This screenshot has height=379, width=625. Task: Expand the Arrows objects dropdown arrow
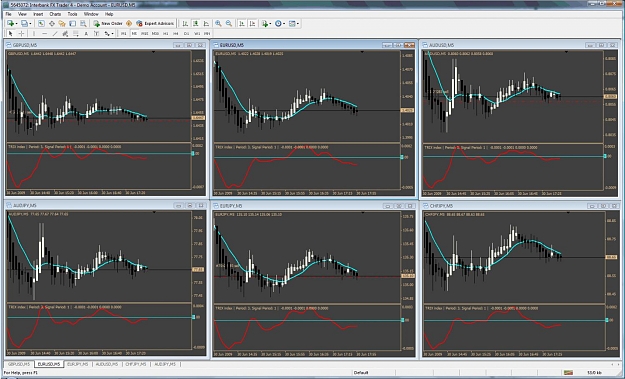click(x=113, y=33)
